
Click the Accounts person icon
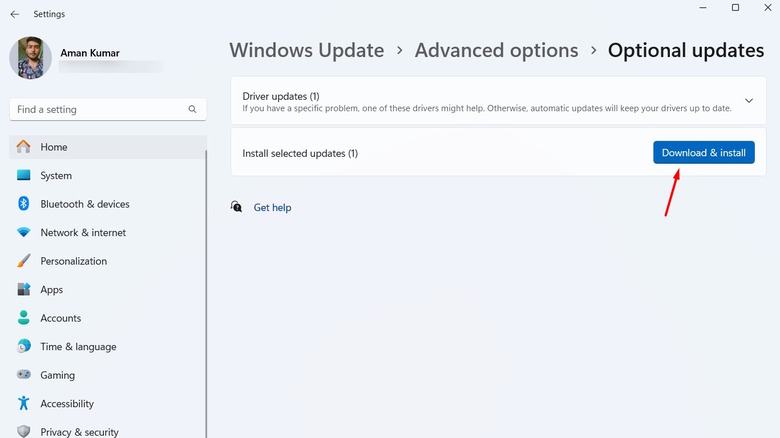coord(24,318)
